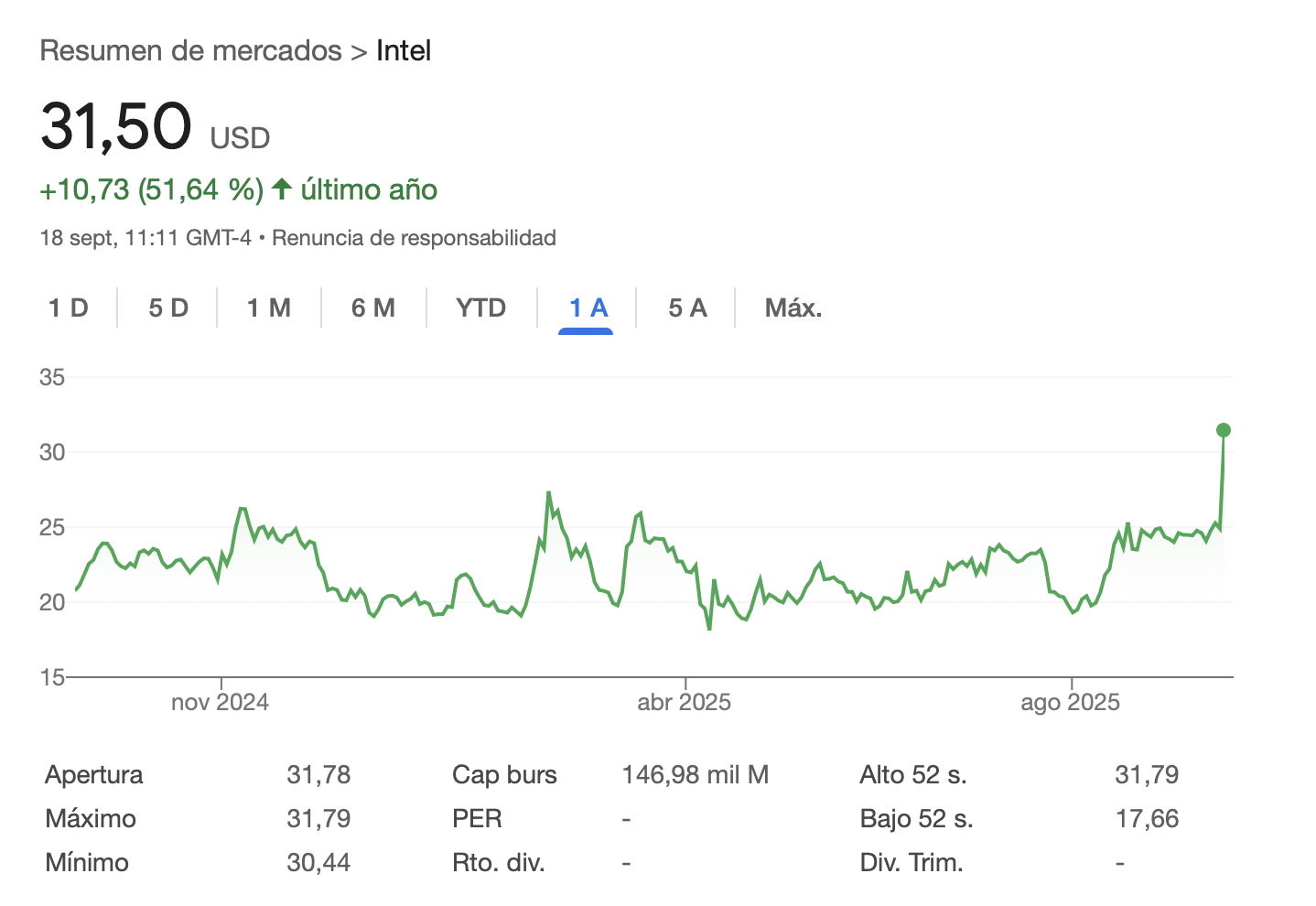The image size is (1316, 906).
Task: Click the Apertura value 31,78
Action: (318, 775)
